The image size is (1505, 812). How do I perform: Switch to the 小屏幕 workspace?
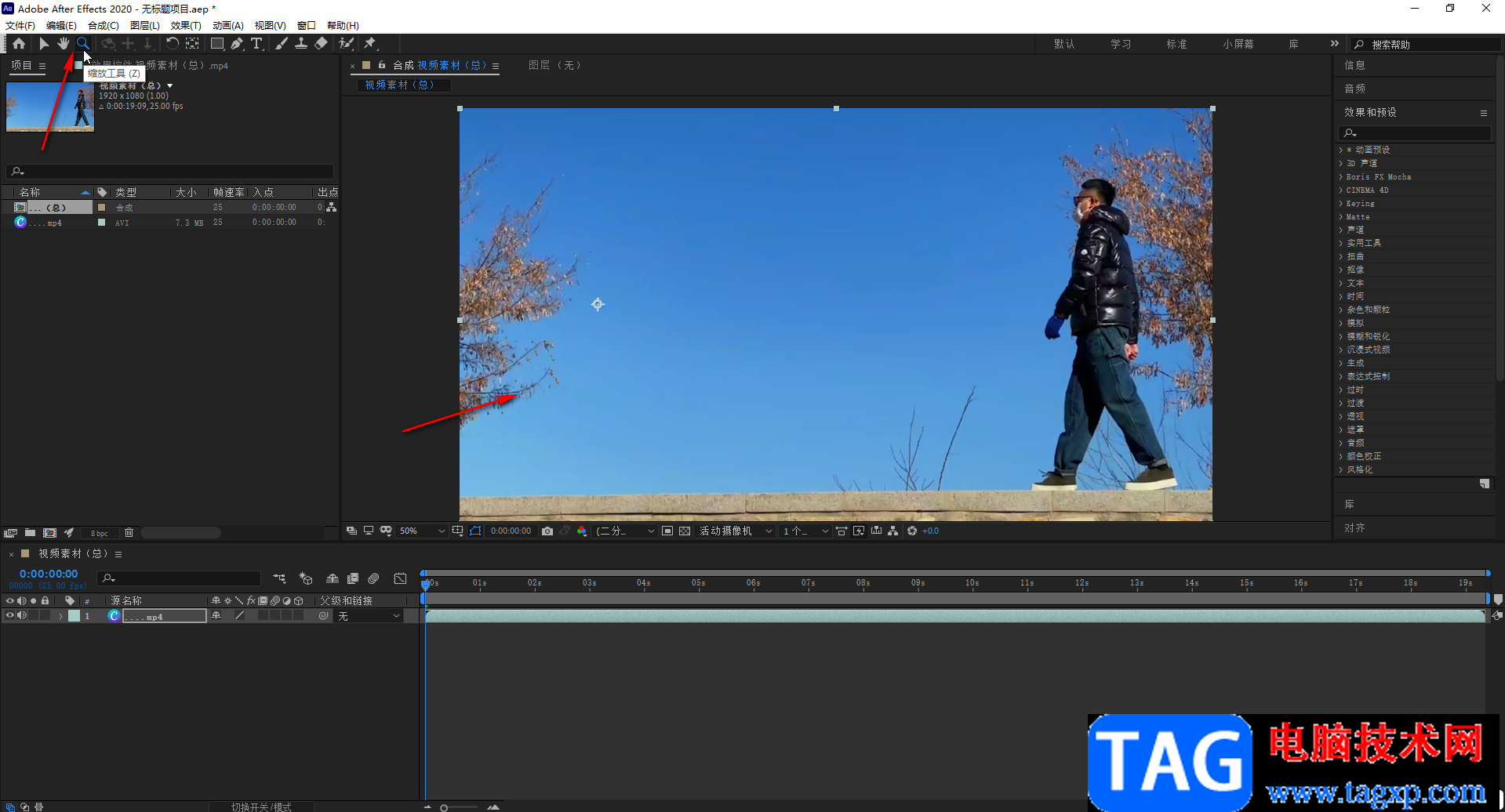tap(1238, 44)
